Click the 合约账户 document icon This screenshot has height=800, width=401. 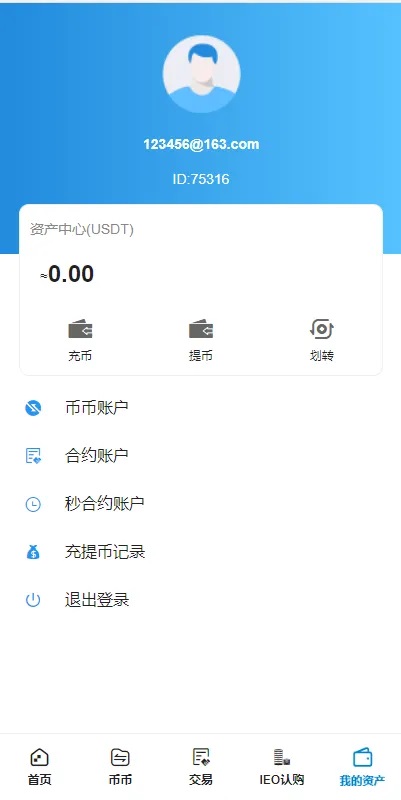[33, 456]
